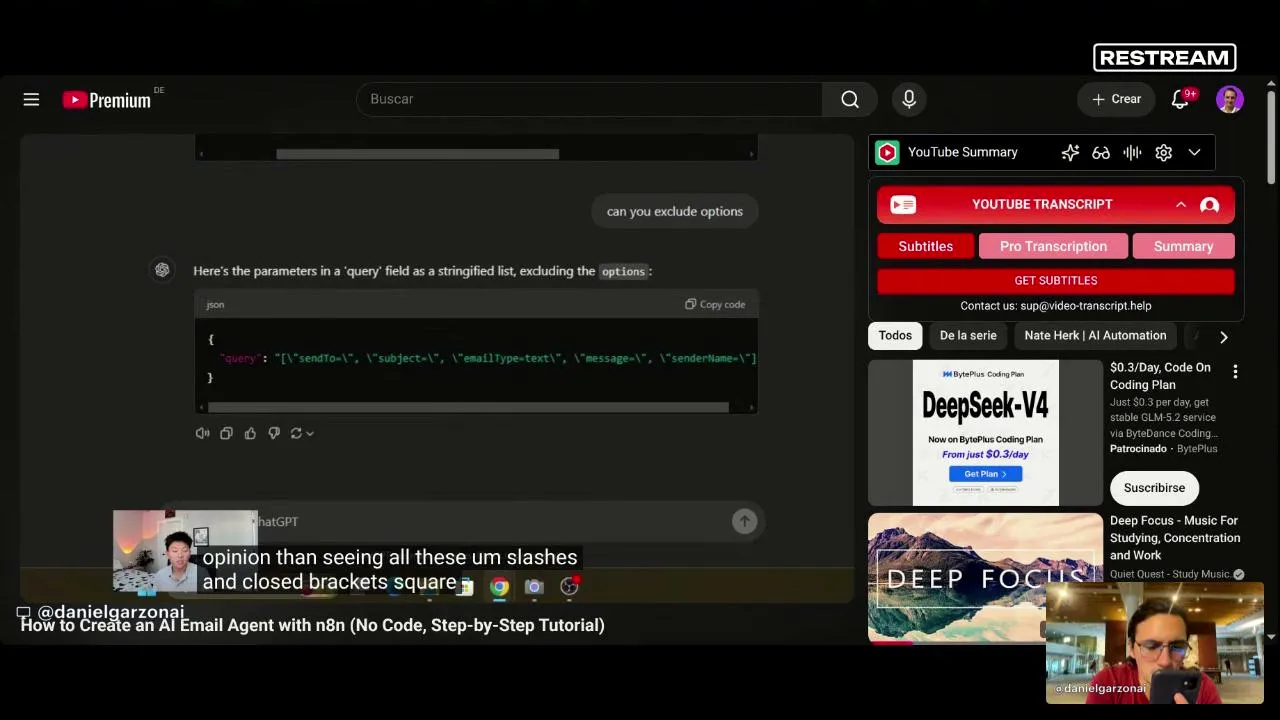Click the sparkle AI icon in YouTube Summary
This screenshot has width=1280, height=720.
point(1070,152)
